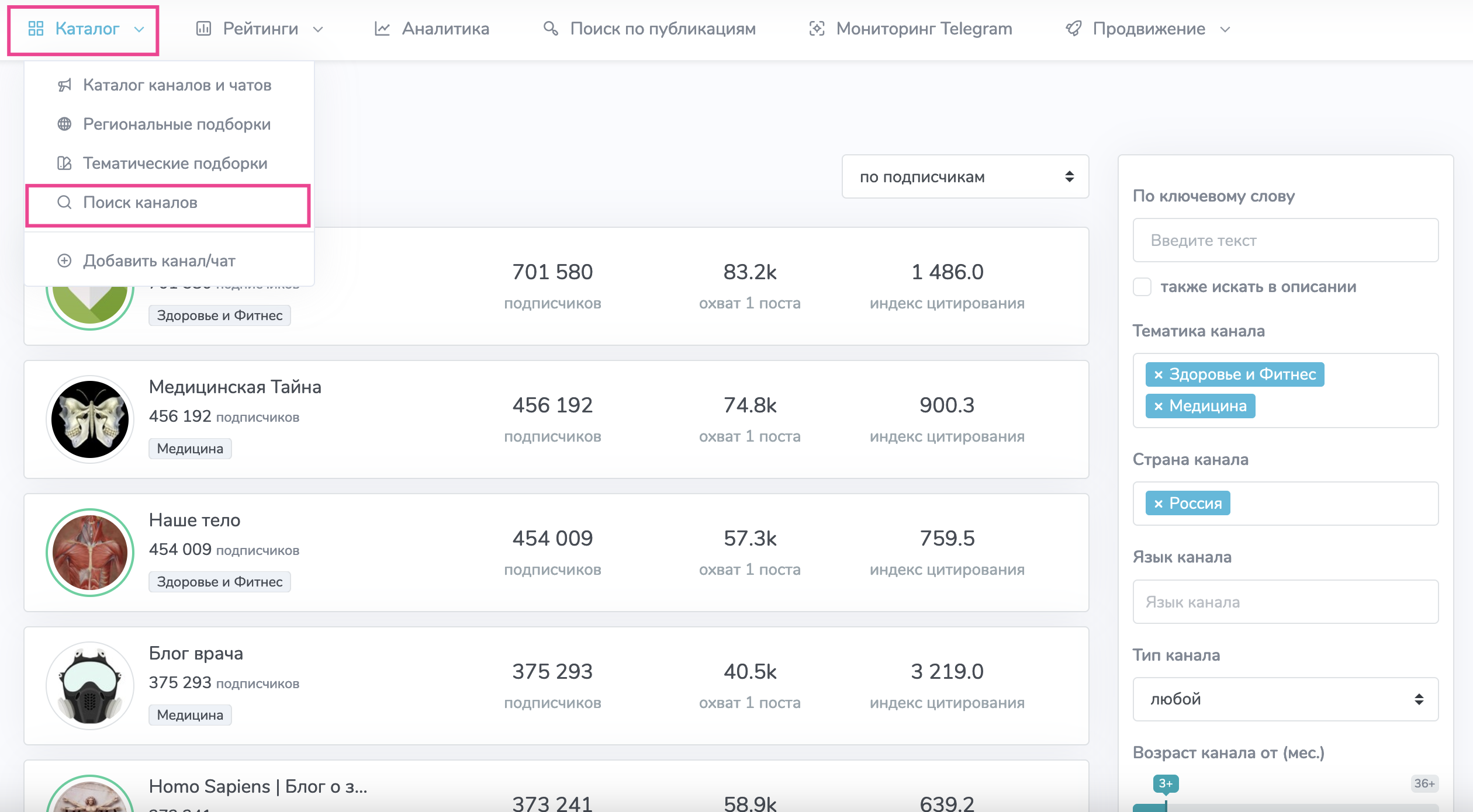Image resolution: width=1473 pixels, height=812 pixels.
Task: Open the по подписчикам sort dropdown
Action: pos(965,176)
